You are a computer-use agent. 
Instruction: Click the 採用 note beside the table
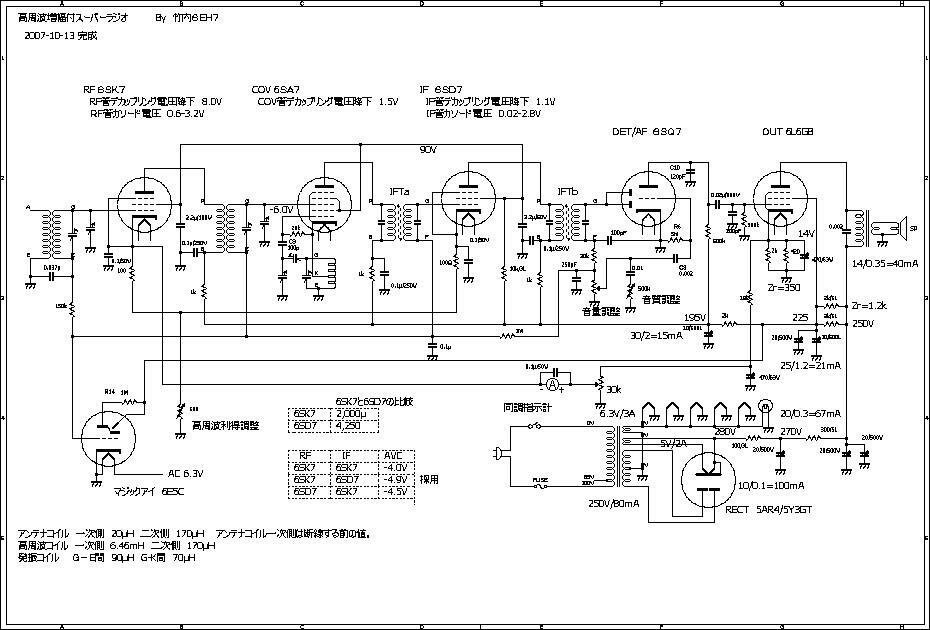[x=429, y=479]
